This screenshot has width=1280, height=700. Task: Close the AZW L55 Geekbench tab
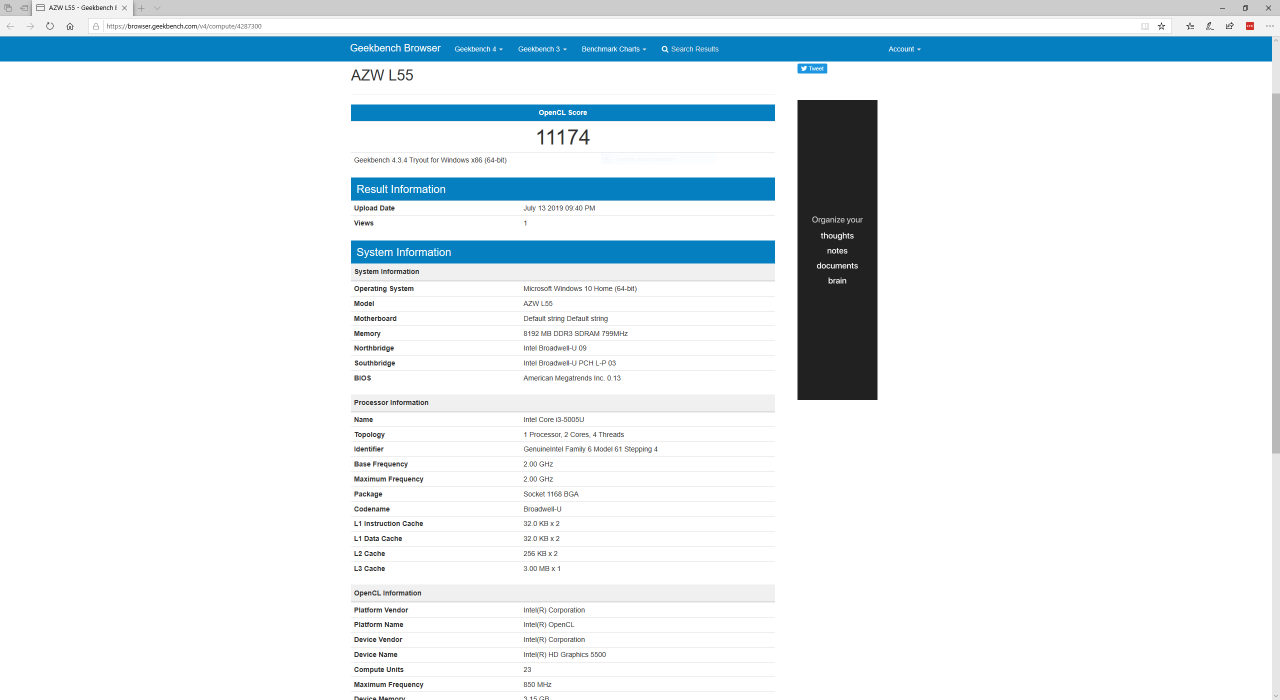click(x=126, y=8)
